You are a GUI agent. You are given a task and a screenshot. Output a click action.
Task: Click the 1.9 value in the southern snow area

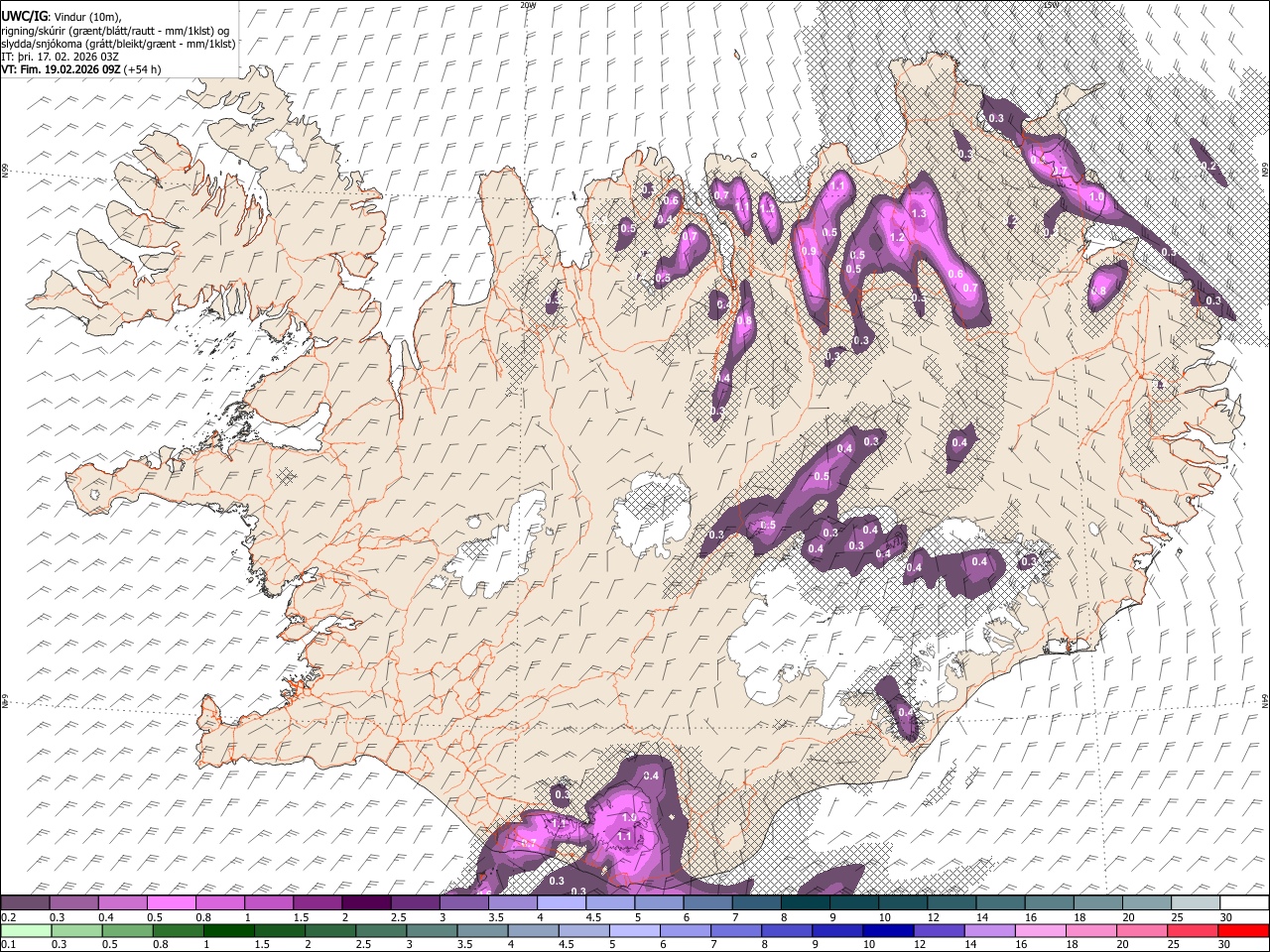click(x=628, y=817)
